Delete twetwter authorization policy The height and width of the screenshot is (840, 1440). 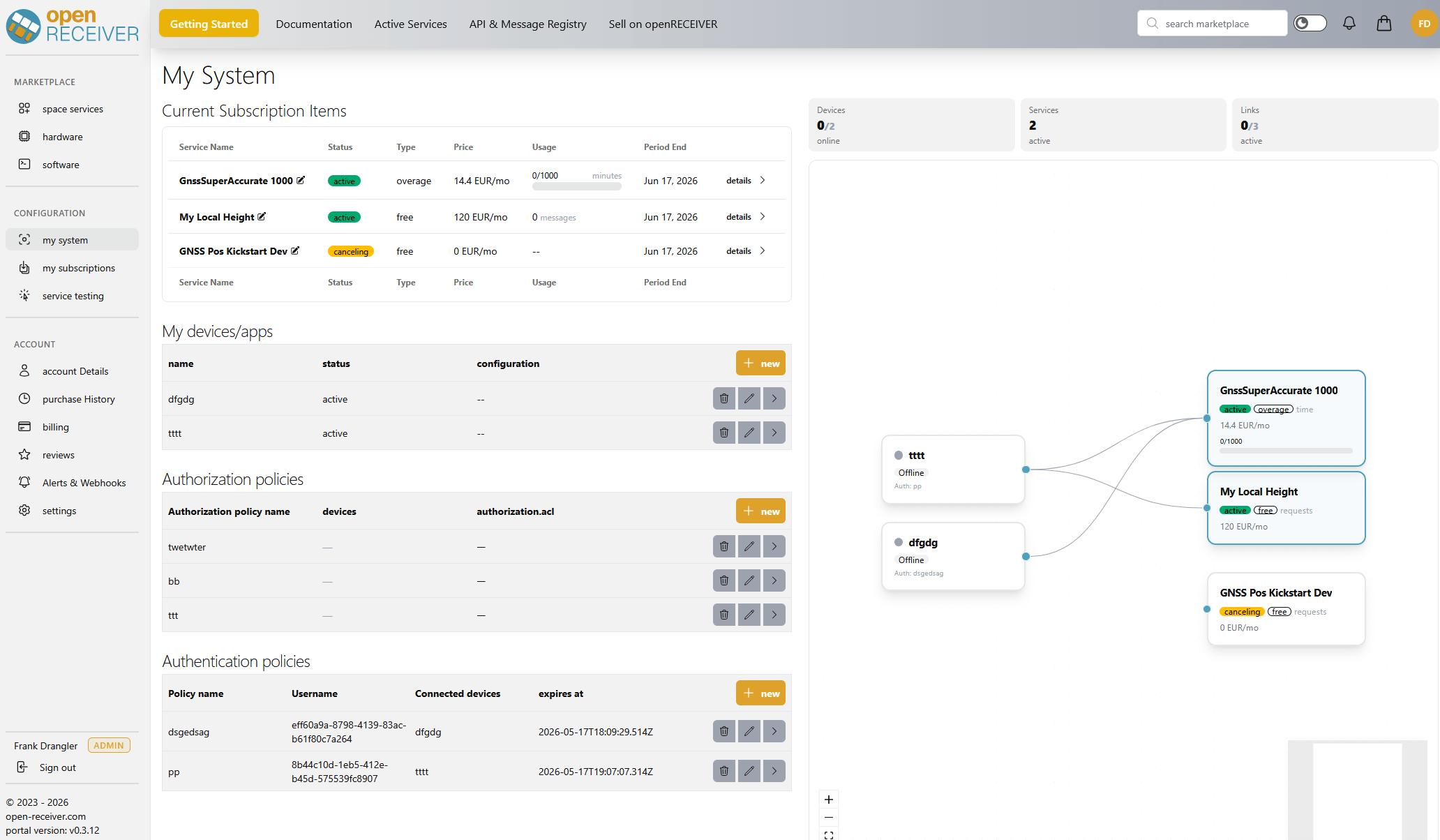(x=724, y=546)
